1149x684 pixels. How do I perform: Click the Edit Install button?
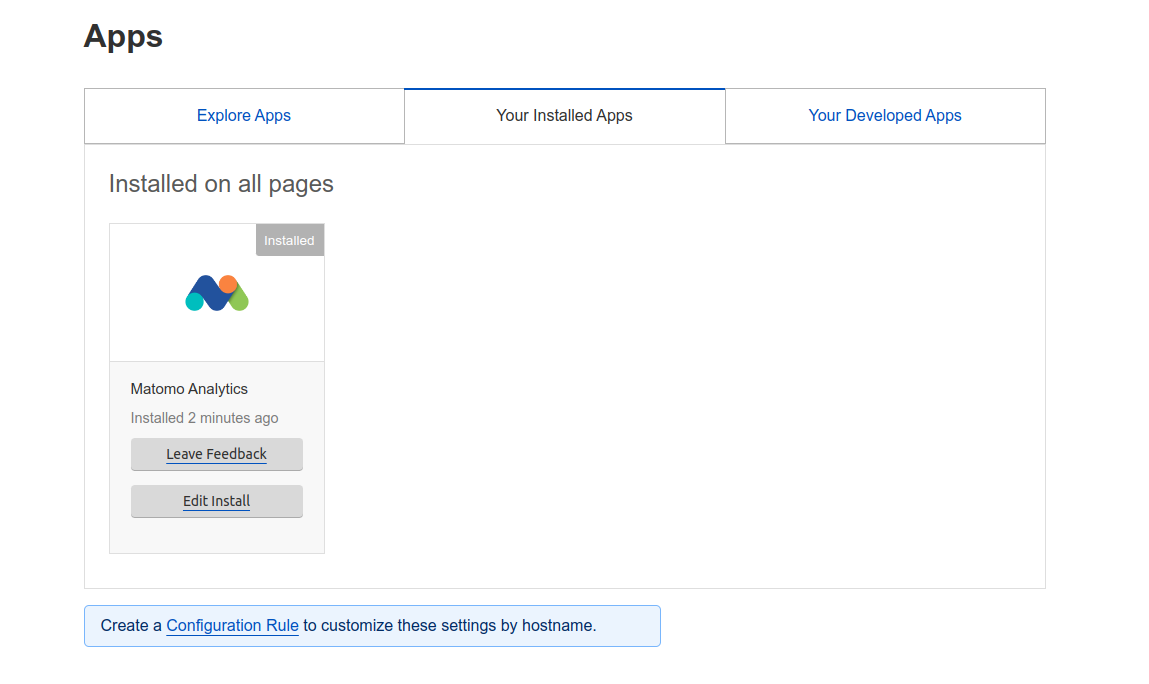click(216, 501)
